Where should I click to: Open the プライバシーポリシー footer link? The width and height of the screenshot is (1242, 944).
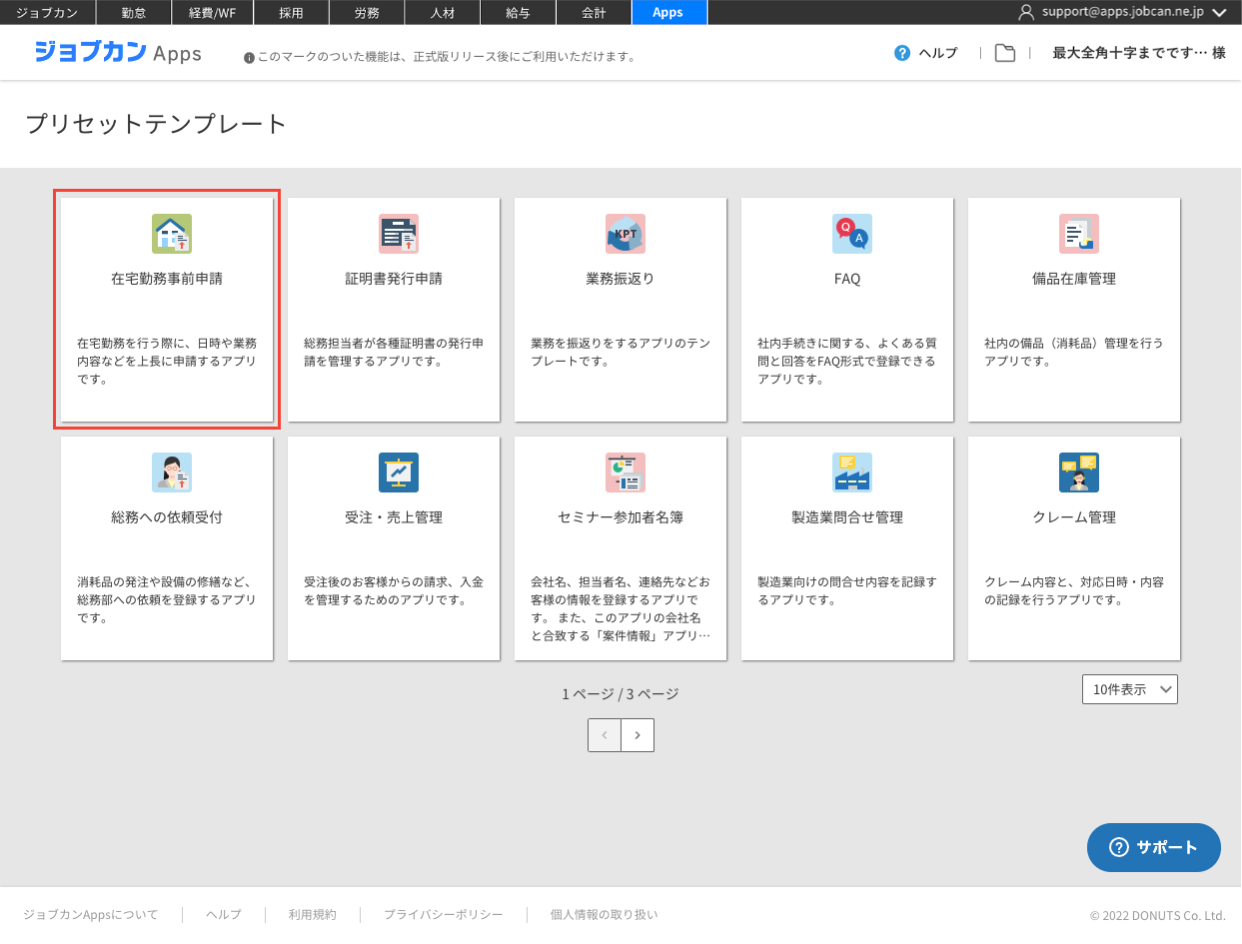443,914
